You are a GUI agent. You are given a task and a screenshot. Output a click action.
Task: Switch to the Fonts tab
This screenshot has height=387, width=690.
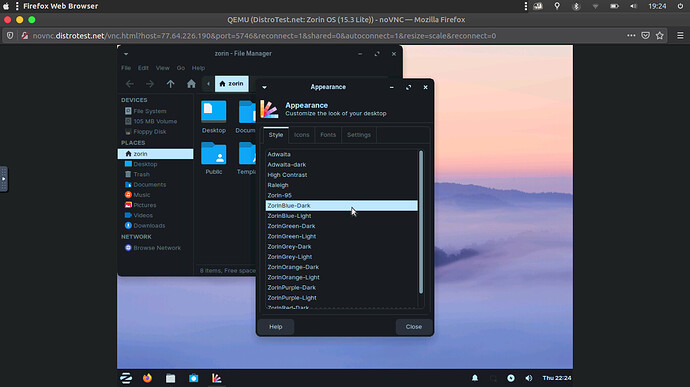328,135
